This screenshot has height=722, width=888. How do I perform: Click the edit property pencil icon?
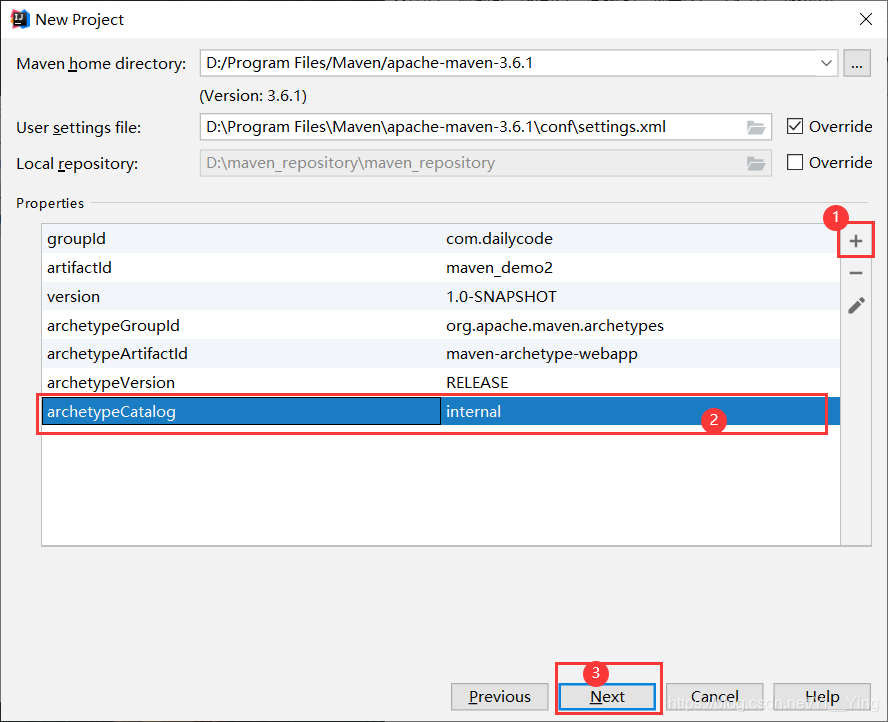tap(856, 305)
